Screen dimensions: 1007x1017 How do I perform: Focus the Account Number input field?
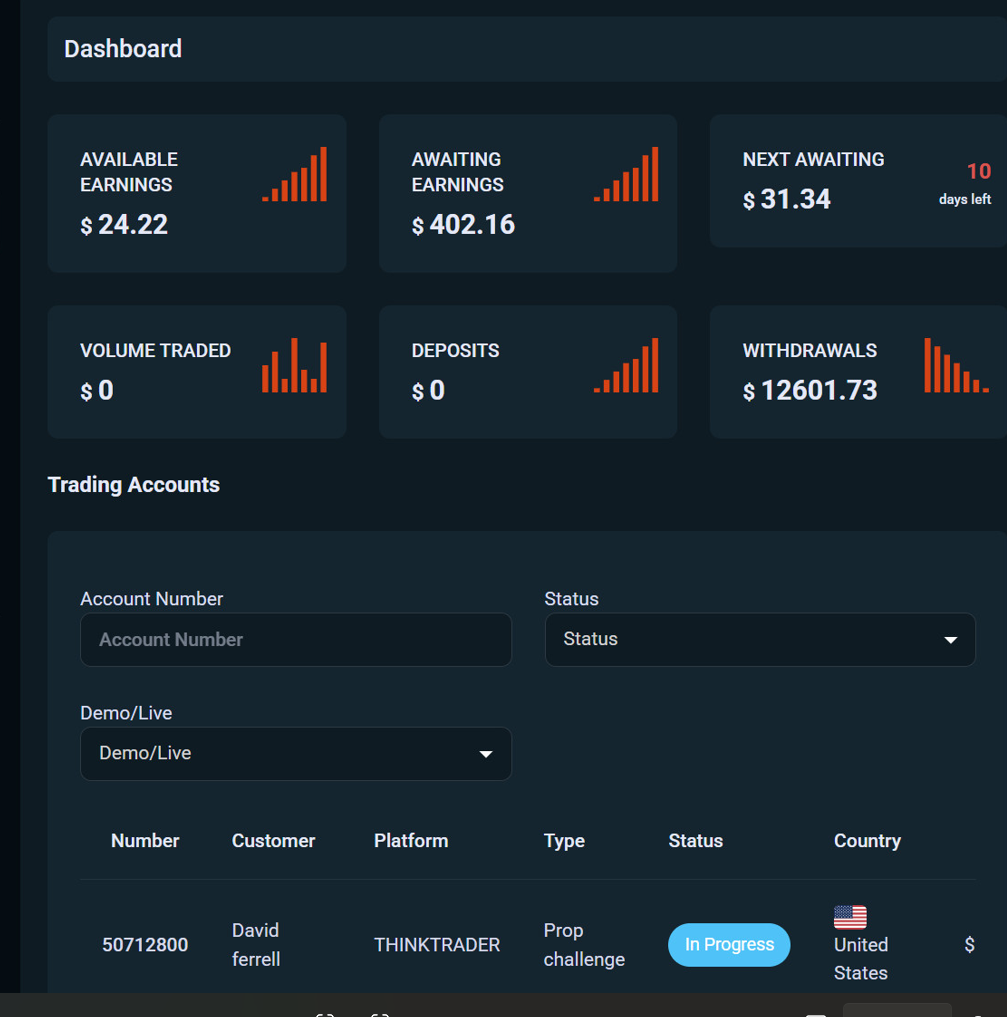click(295, 640)
